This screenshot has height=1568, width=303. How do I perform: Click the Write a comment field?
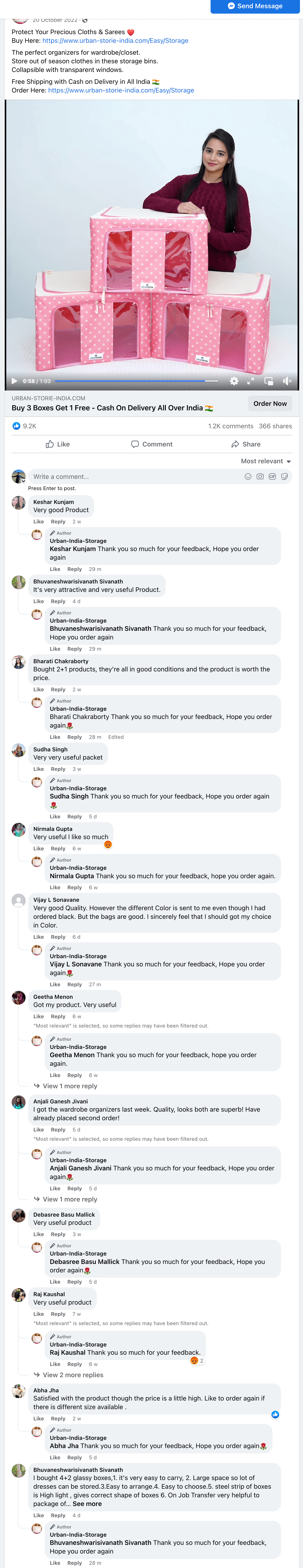point(134,477)
